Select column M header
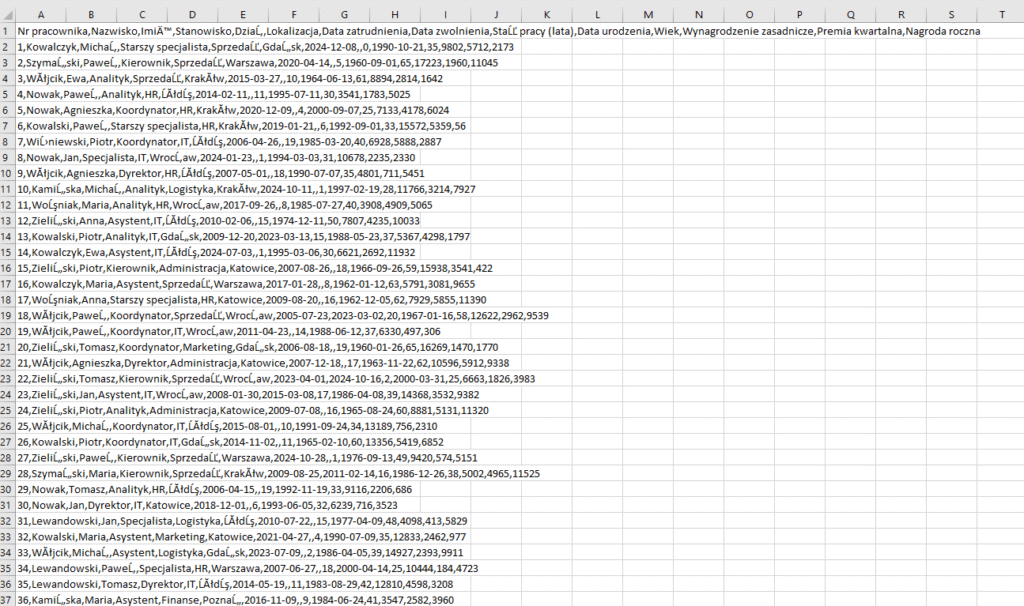Image resolution: width=1024 pixels, height=606 pixels. pos(647,15)
